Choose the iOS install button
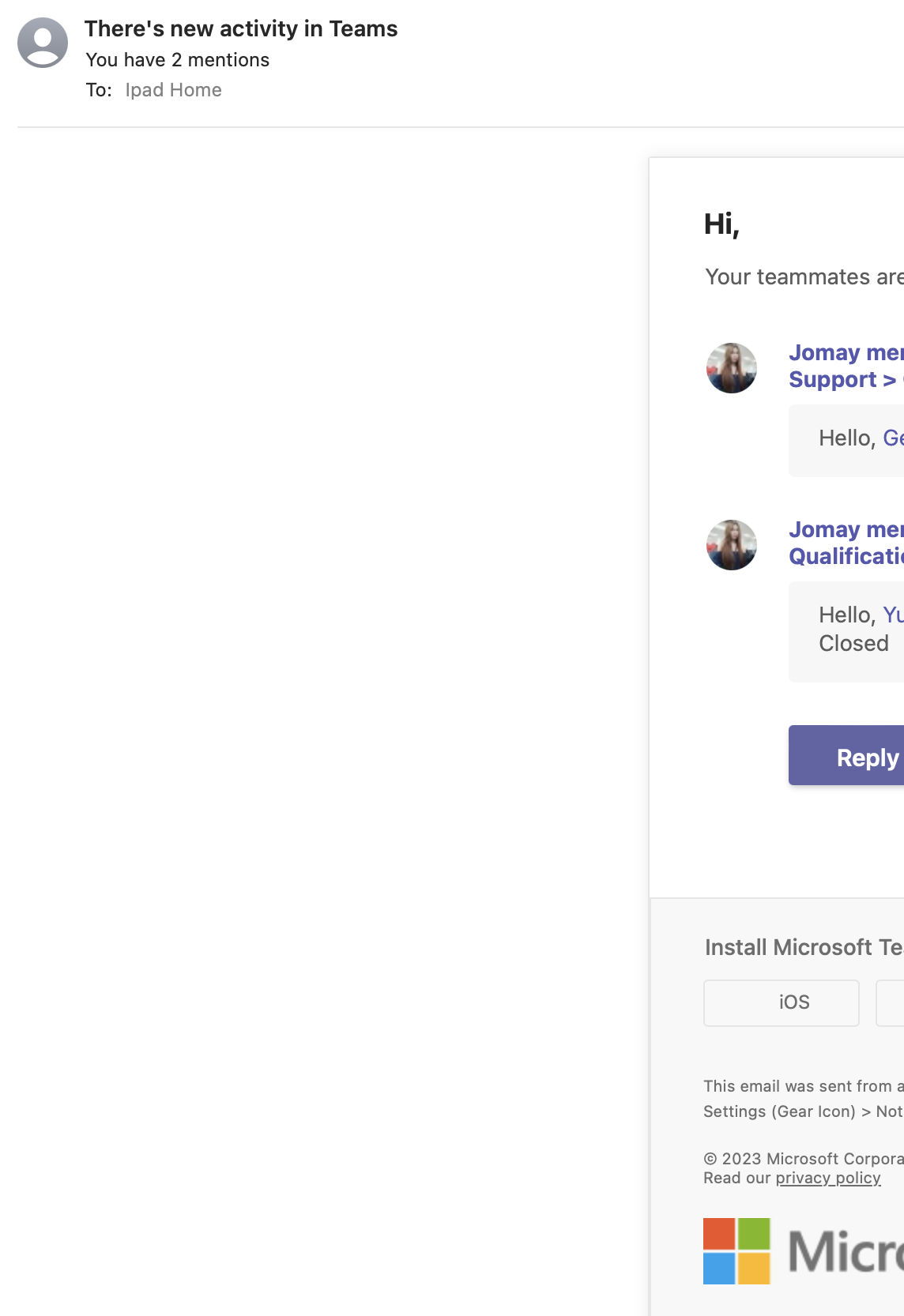904x1316 pixels. [x=782, y=1003]
